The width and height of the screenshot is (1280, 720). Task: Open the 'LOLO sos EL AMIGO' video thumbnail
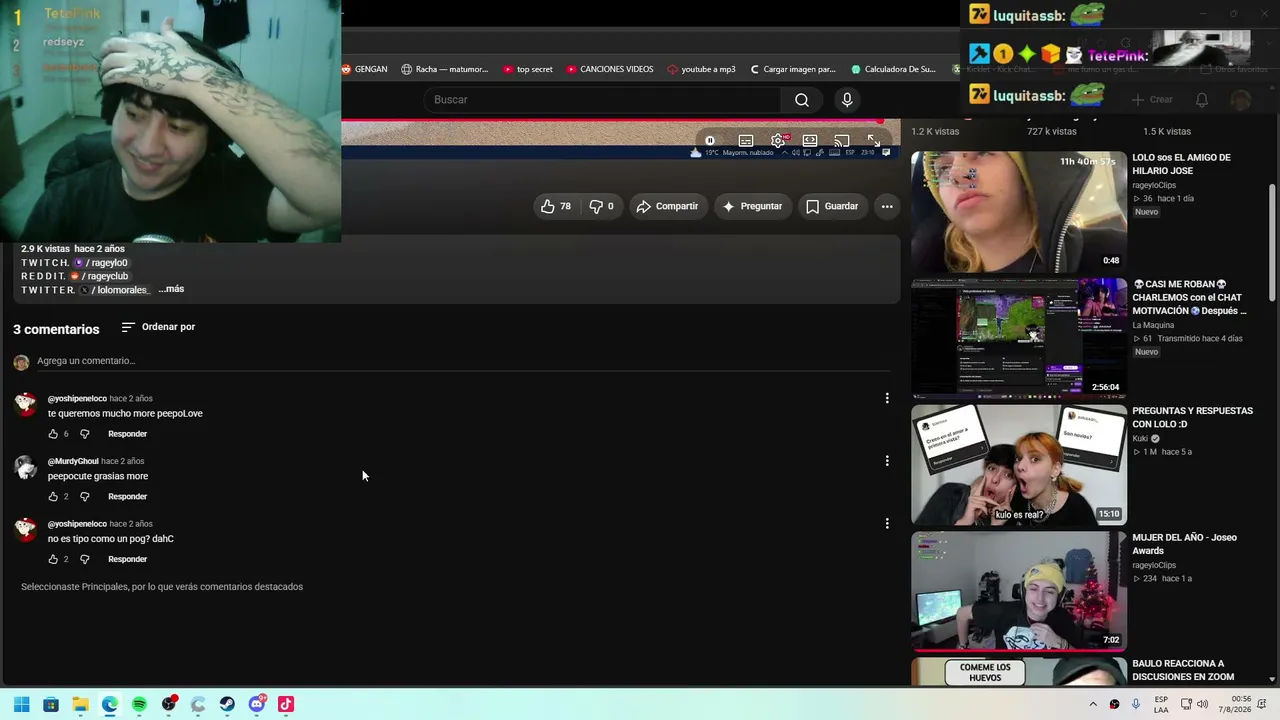[x=1018, y=211]
